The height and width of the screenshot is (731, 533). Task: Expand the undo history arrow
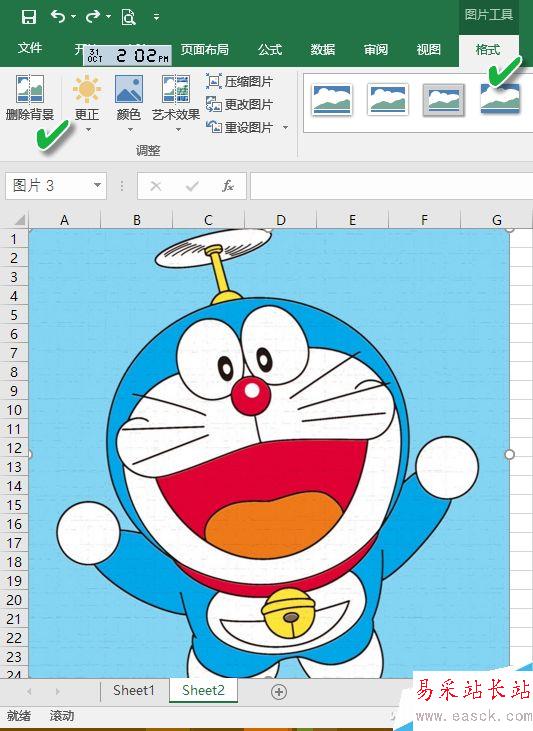[74, 17]
